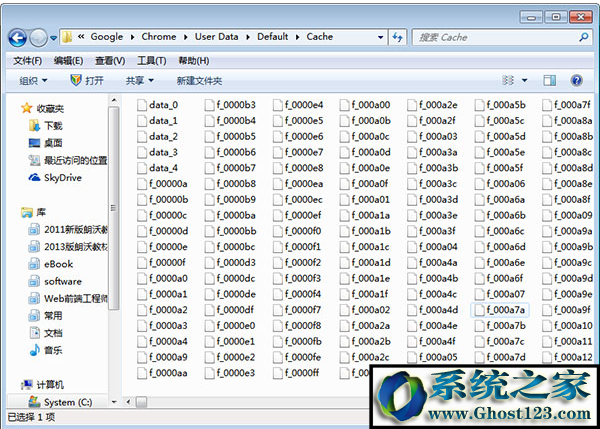600x429 pixels.
Task: Open the 帮助(H) menu
Action: tap(194, 61)
